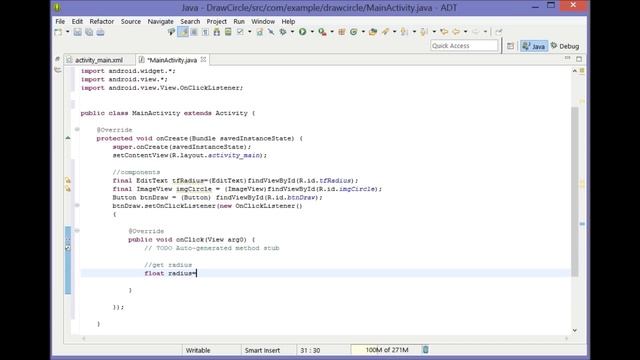Open dropdown next to Search pencil icon
This screenshot has height=360, width=640.
(394, 32)
